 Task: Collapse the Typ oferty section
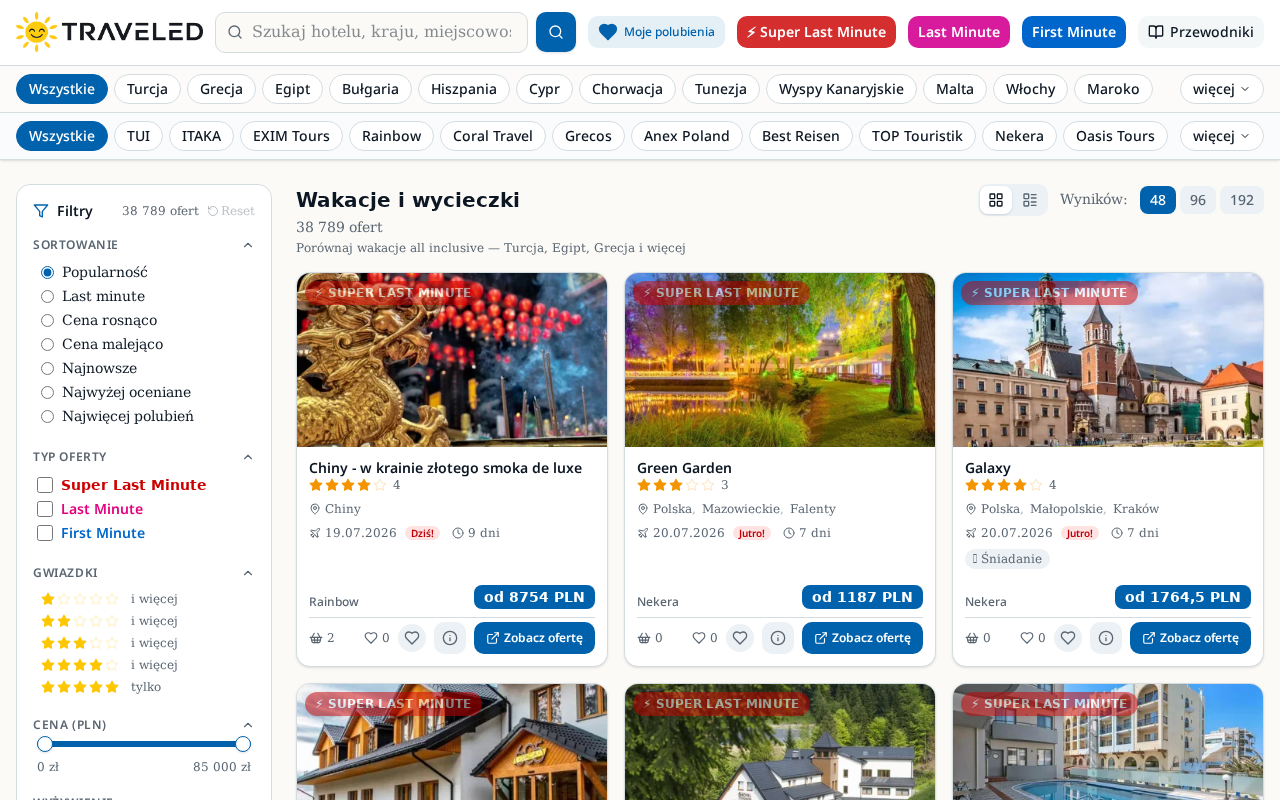[248, 457]
